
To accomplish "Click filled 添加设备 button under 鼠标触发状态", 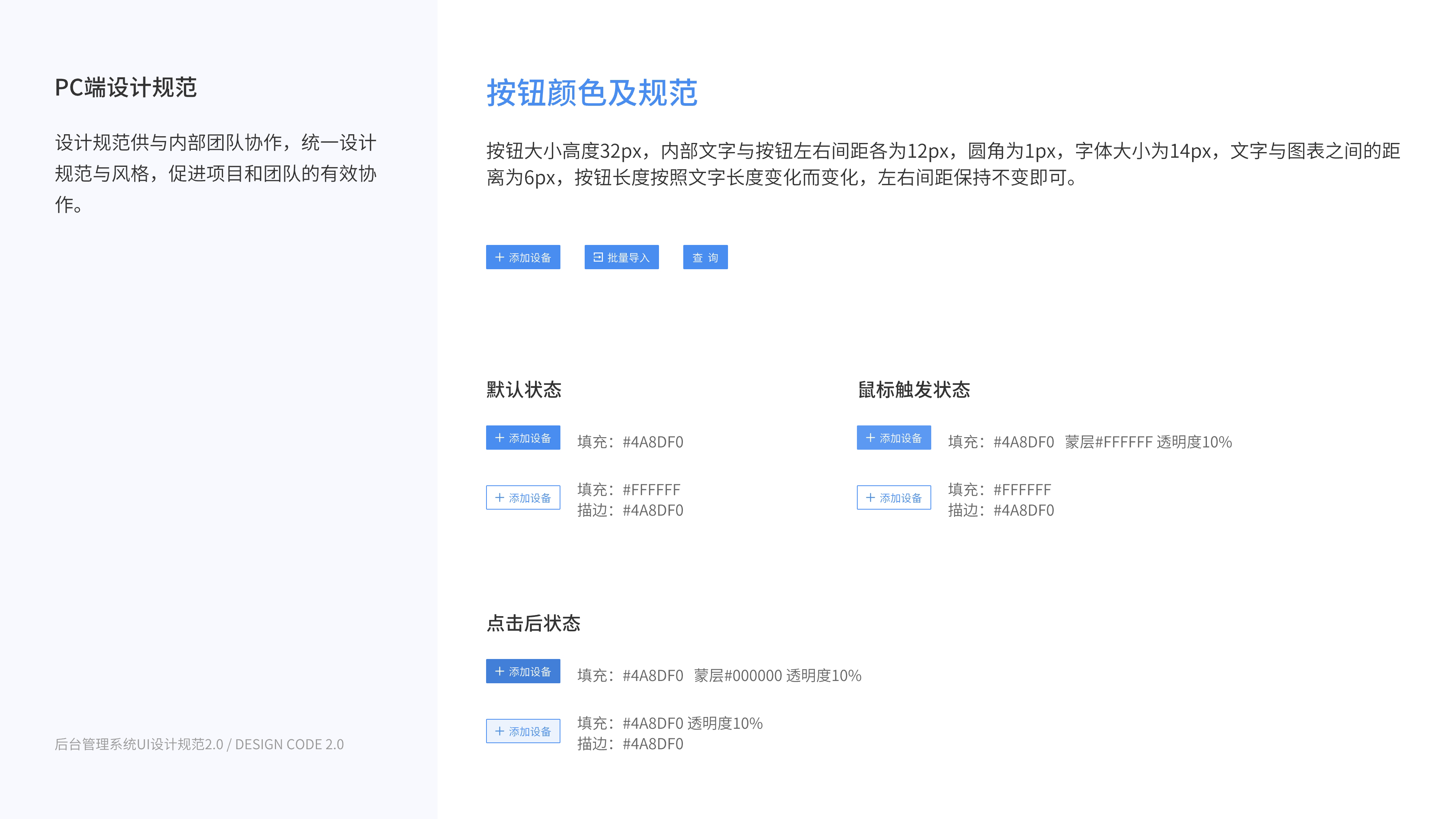I will tap(894, 438).
